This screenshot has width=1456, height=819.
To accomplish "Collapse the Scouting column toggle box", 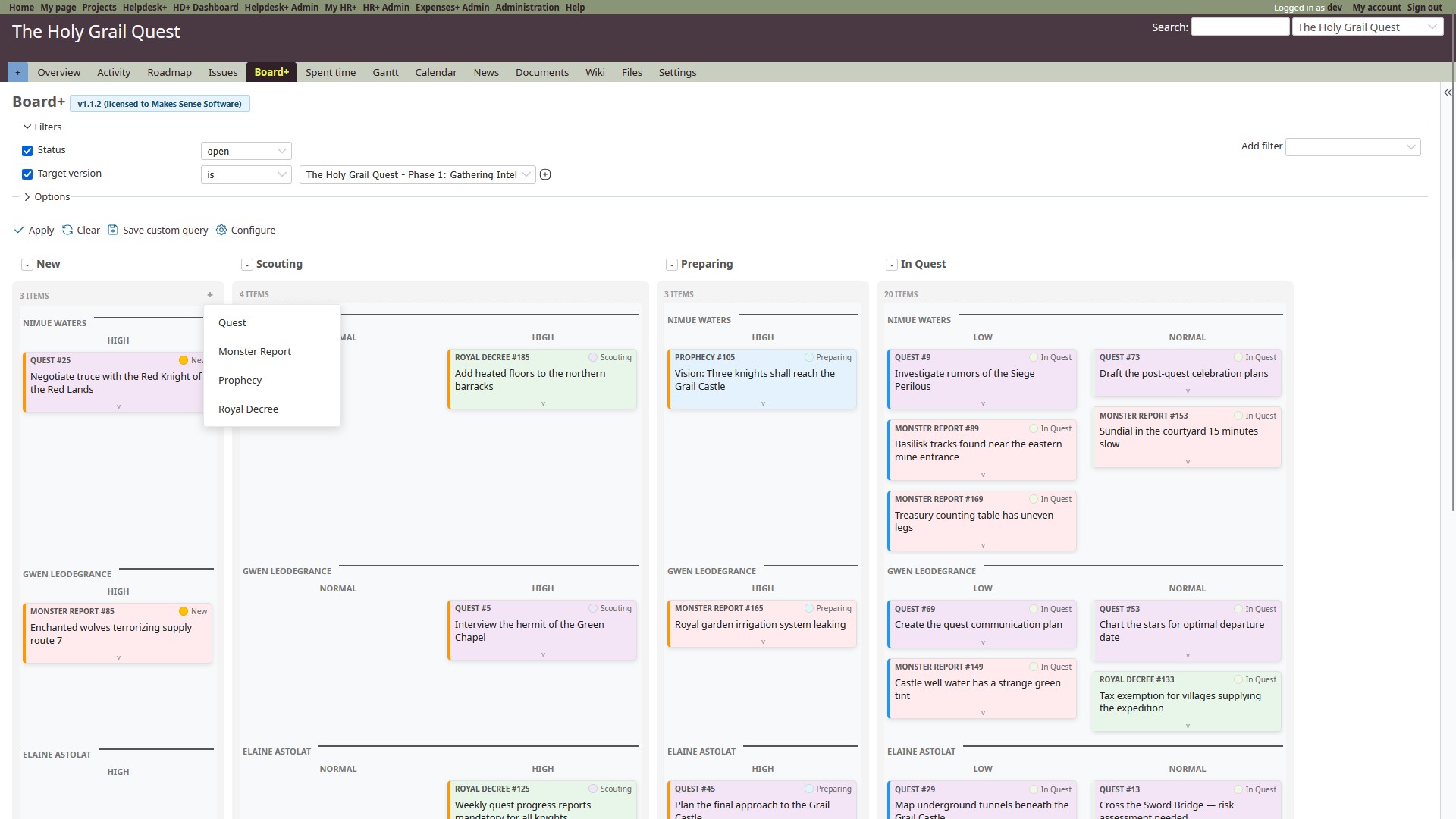I will click(x=247, y=265).
